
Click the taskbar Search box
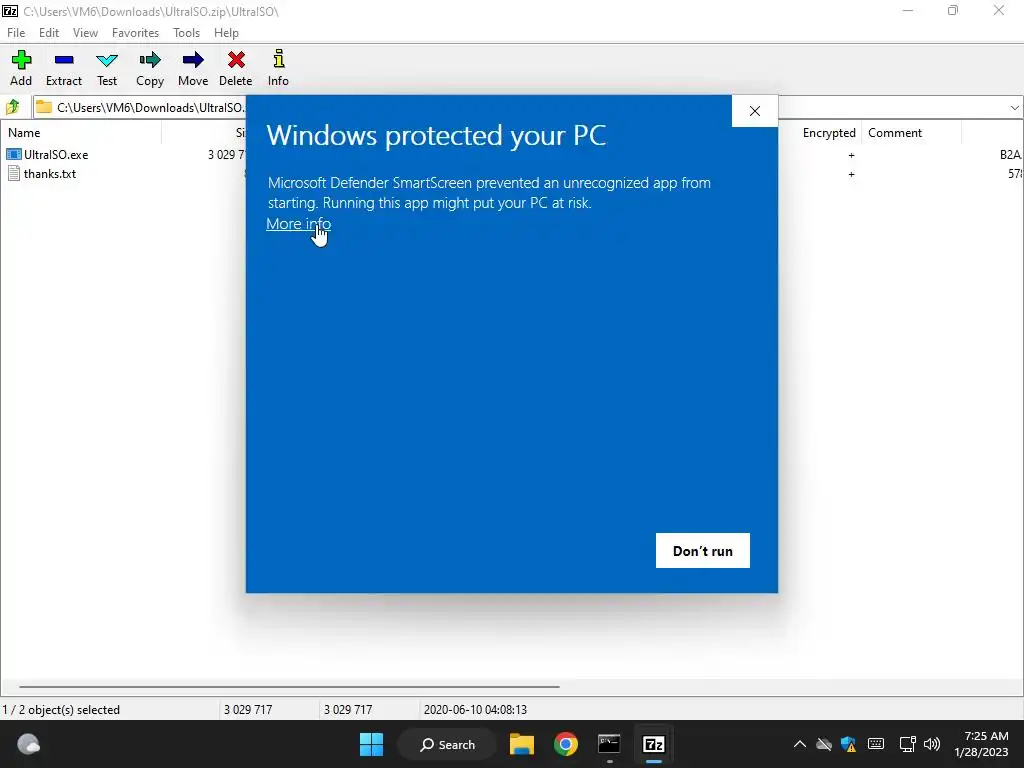447,744
